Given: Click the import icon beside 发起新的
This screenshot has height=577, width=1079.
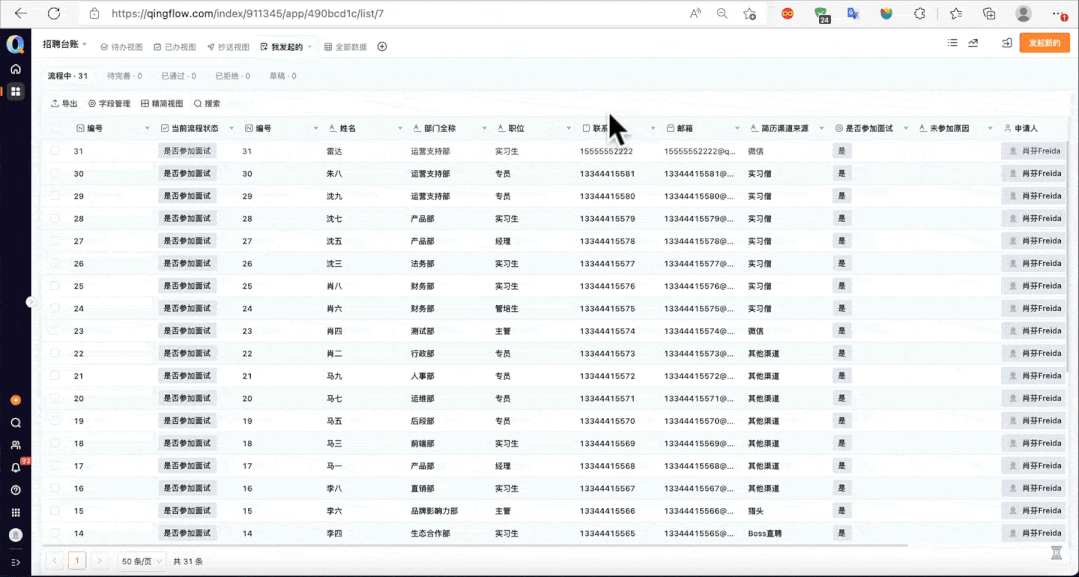Looking at the screenshot, I should point(1006,43).
